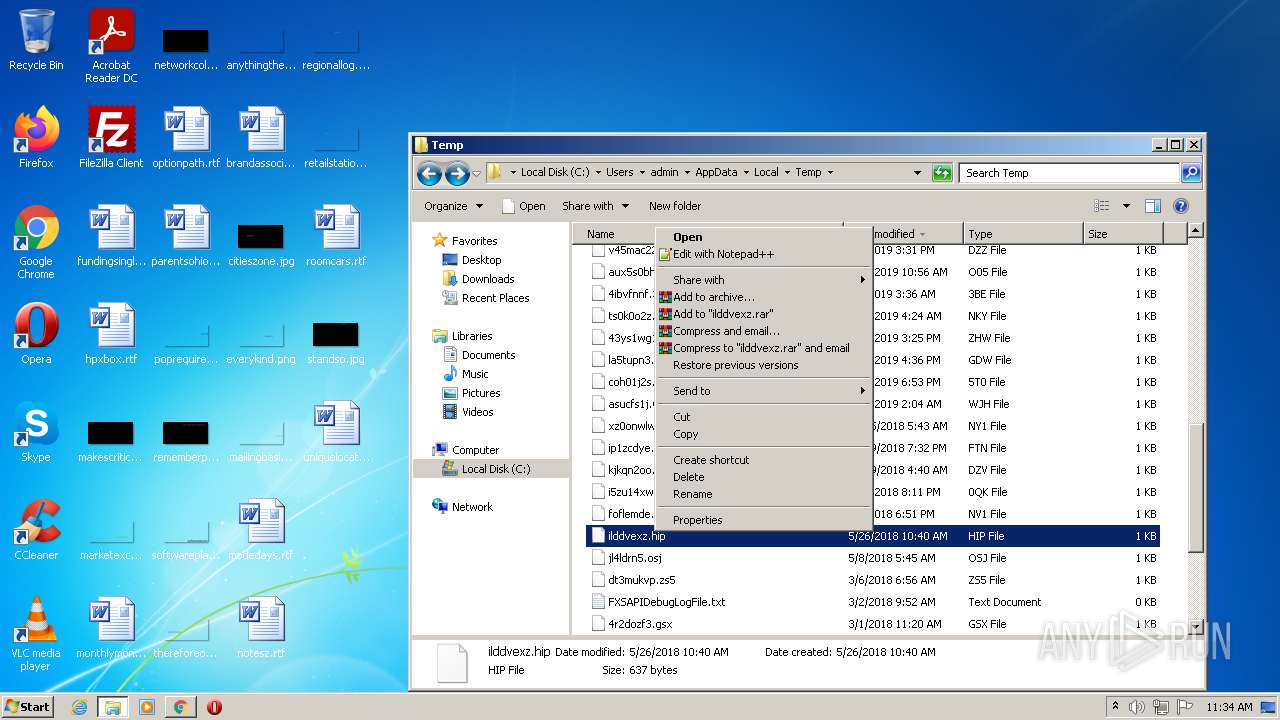1280x720 pixels.
Task: Sort by Size column header
Action: click(x=1123, y=234)
